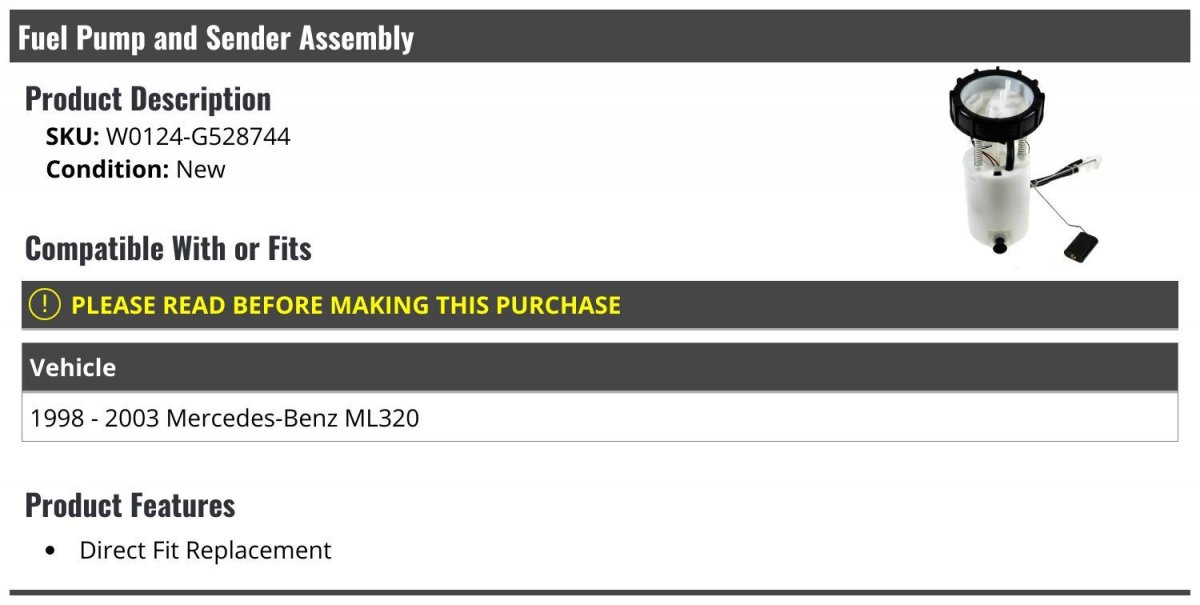Image resolution: width=1200 pixels, height=605 pixels.
Task: Open the fuel pump product image
Action: click(1023, 166)
